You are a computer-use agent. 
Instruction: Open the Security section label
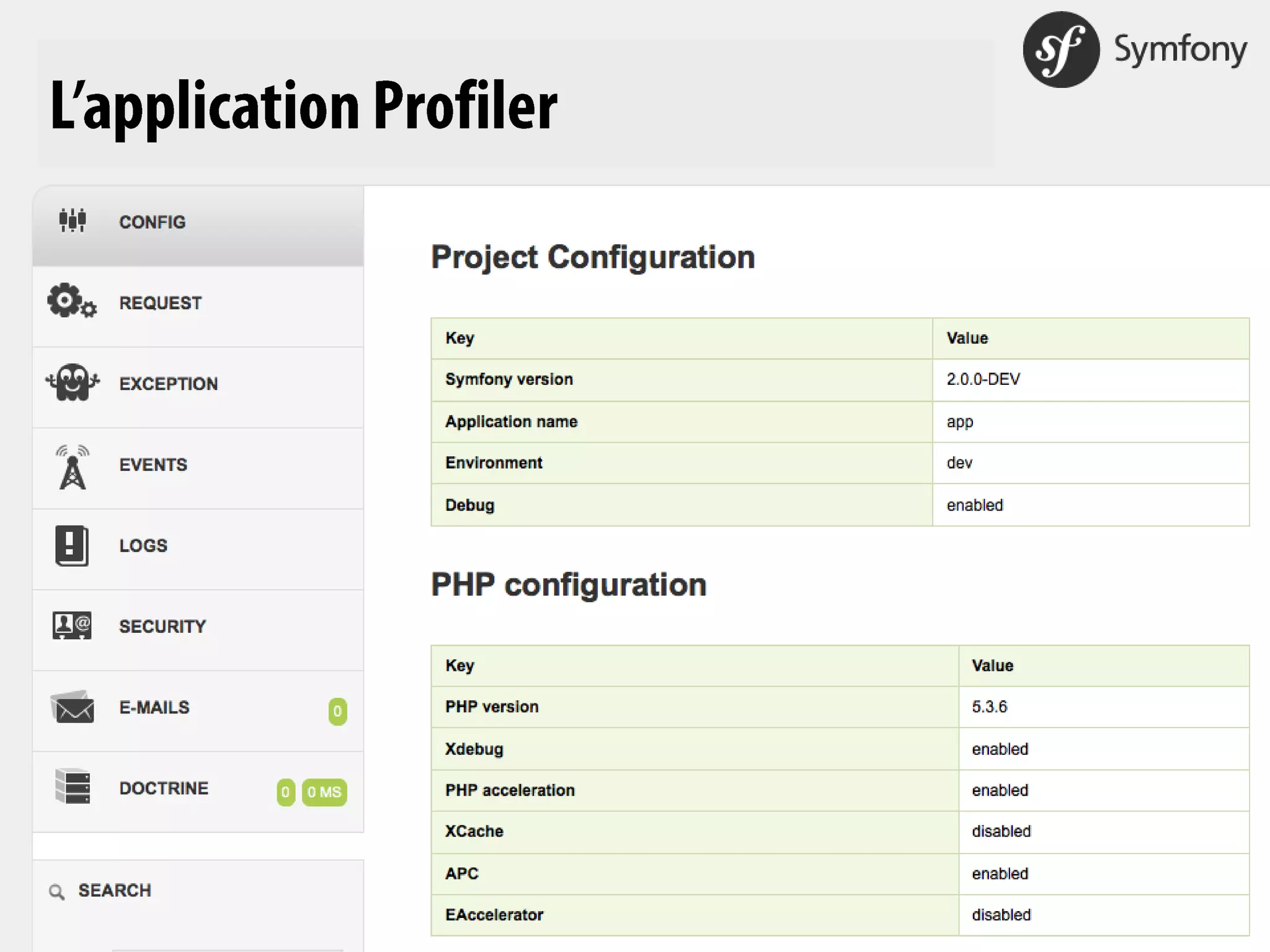162,627
